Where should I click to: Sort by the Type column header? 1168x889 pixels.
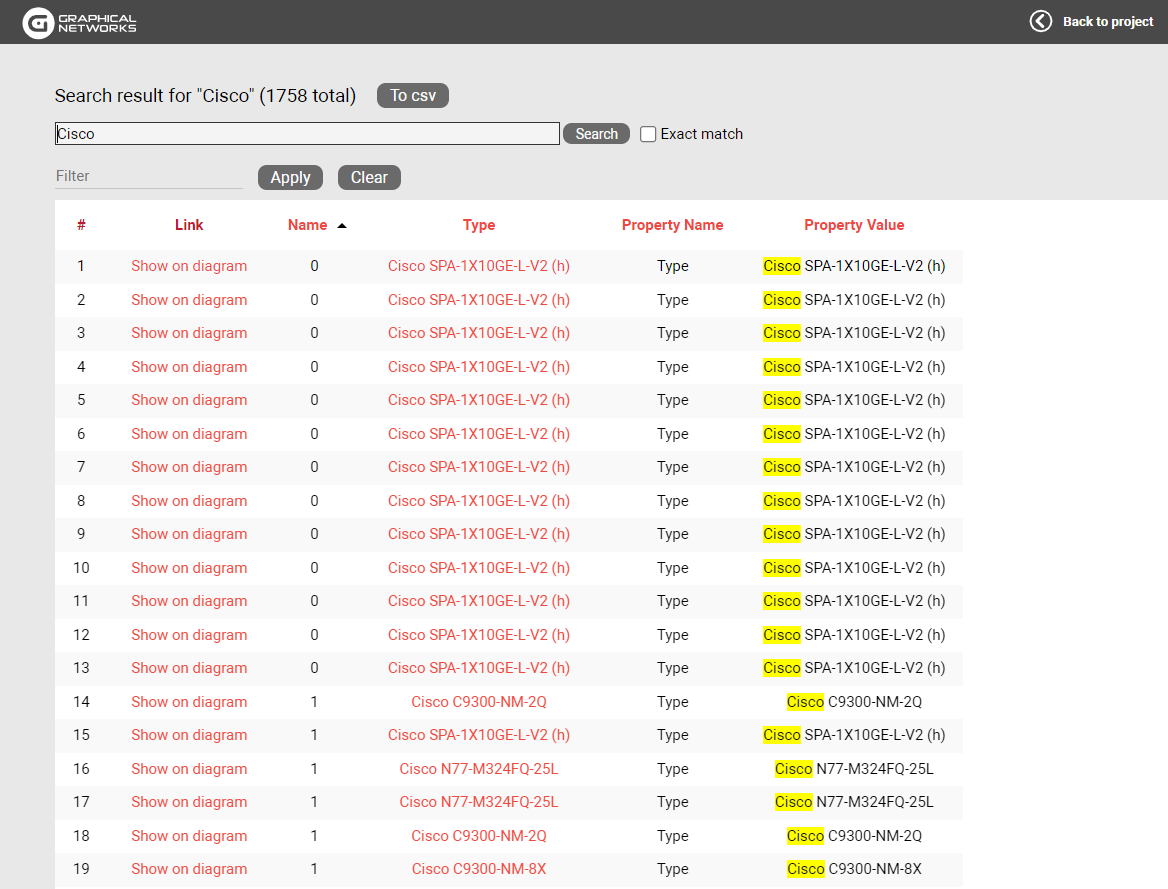point(479,225)
